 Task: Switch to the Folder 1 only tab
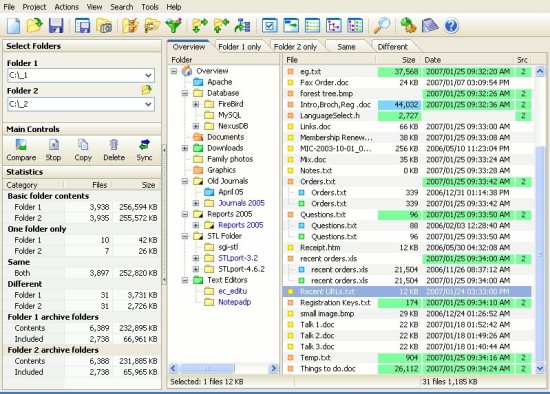point(240,47)
